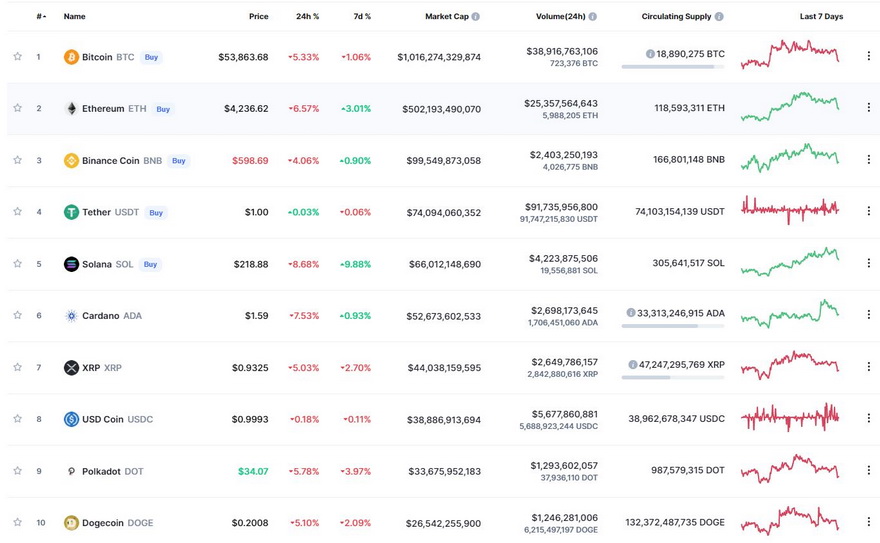880x543 pixels.
Task: Click the info icon beside Volume(24h) header
Action: point(593,16)
